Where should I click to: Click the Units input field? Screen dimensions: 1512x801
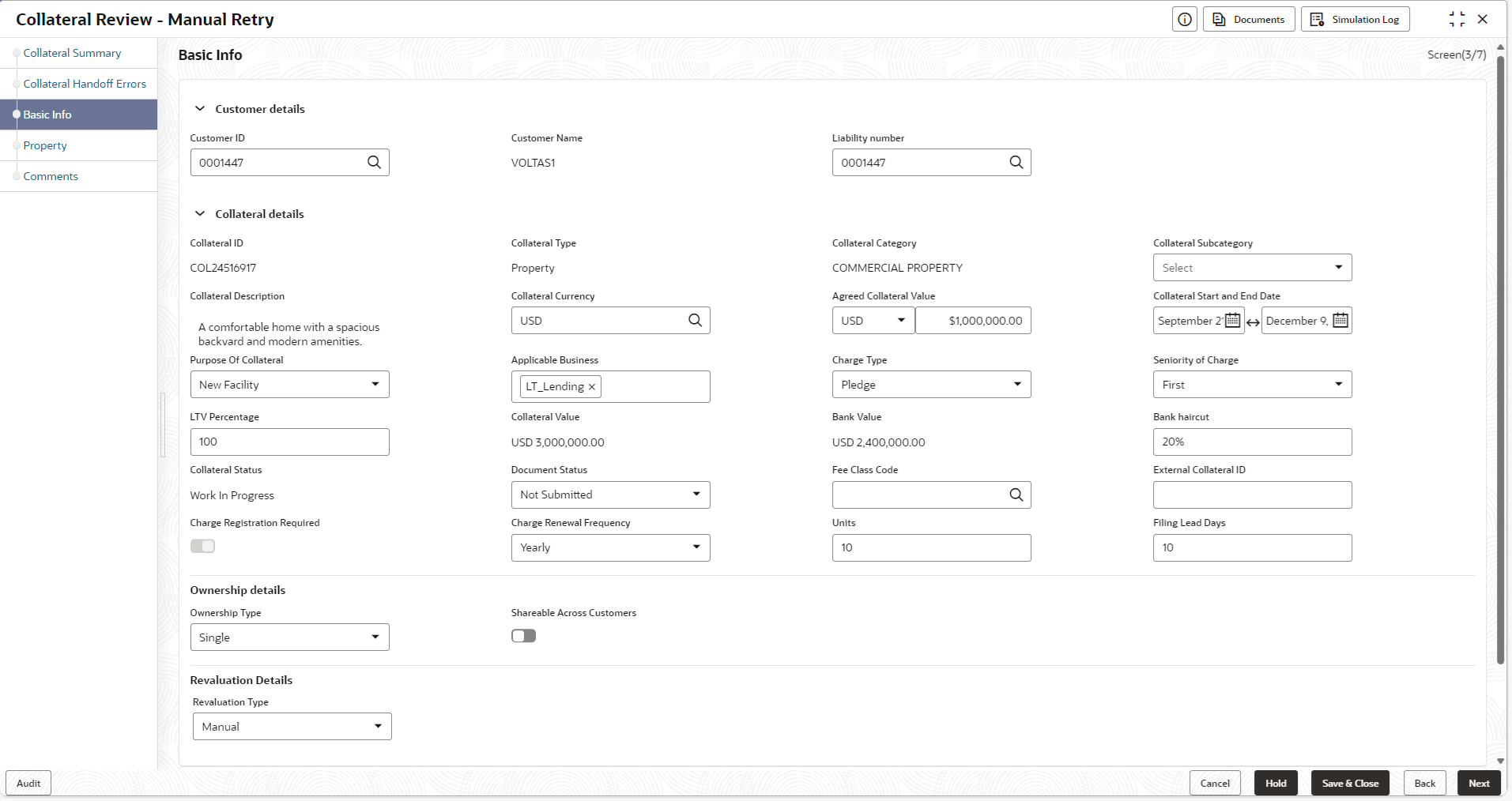[x=931, y=547]
